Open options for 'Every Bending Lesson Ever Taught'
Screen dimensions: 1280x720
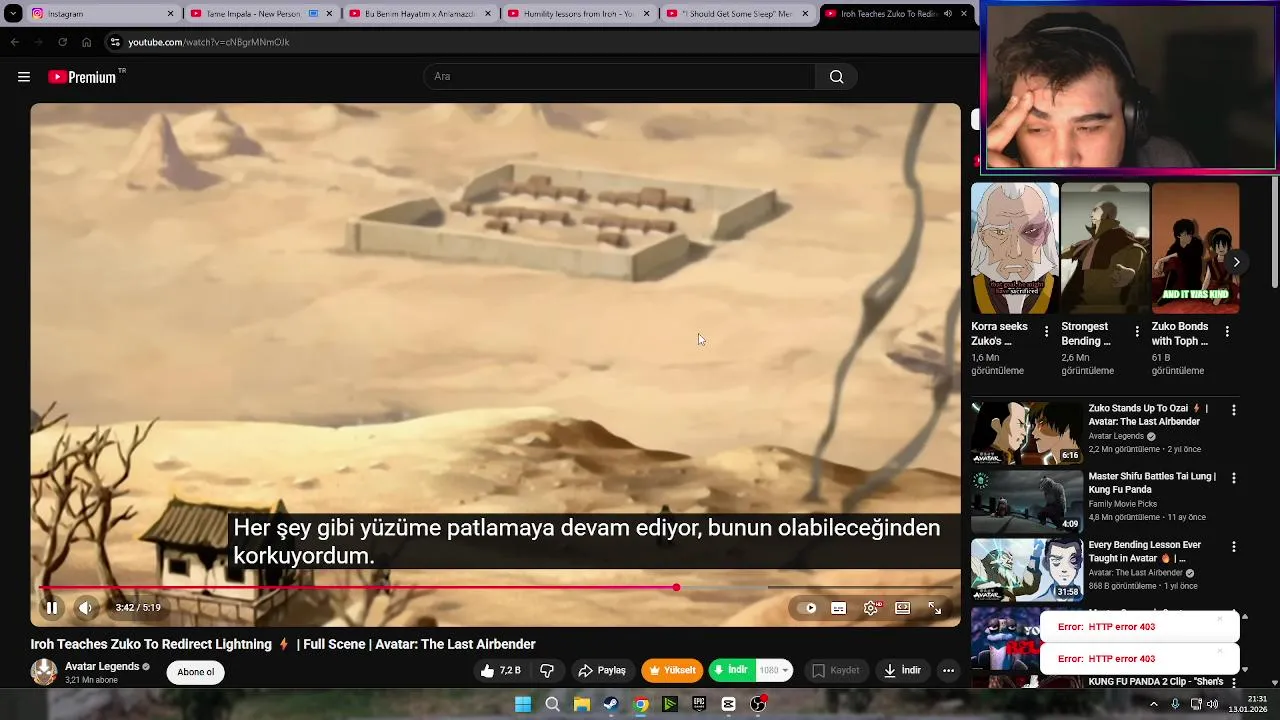pyautogui.click(x=1234, y=547)
